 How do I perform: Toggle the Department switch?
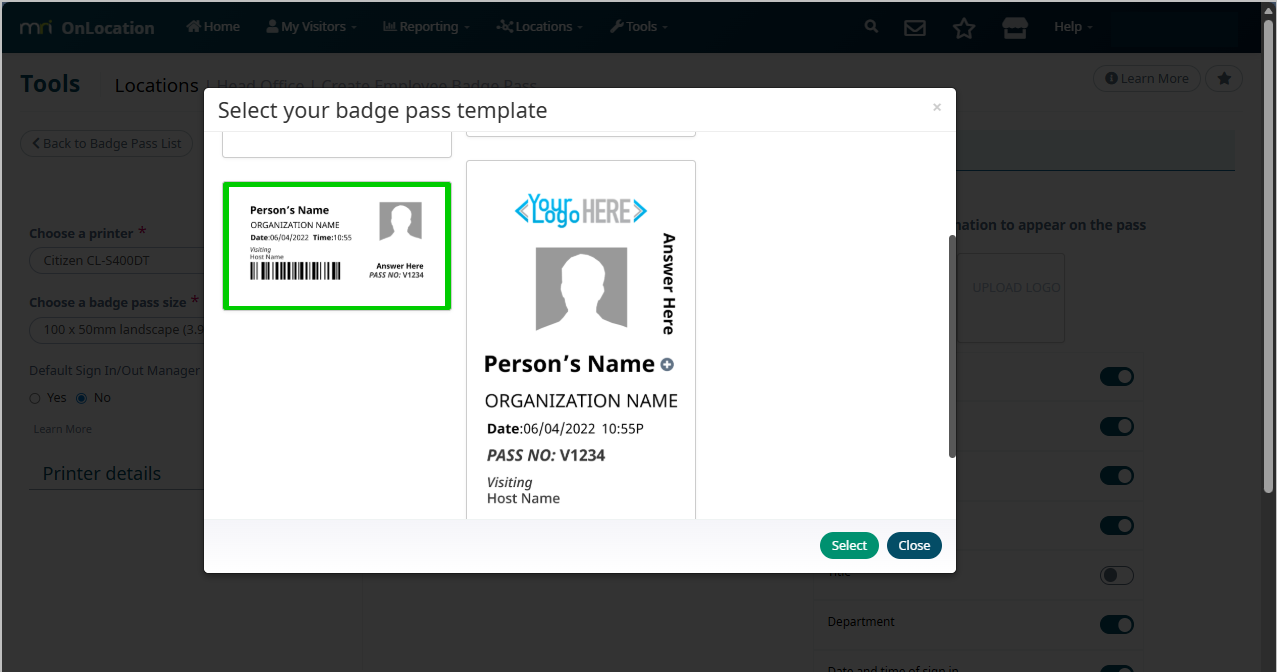pos(1116,624)
